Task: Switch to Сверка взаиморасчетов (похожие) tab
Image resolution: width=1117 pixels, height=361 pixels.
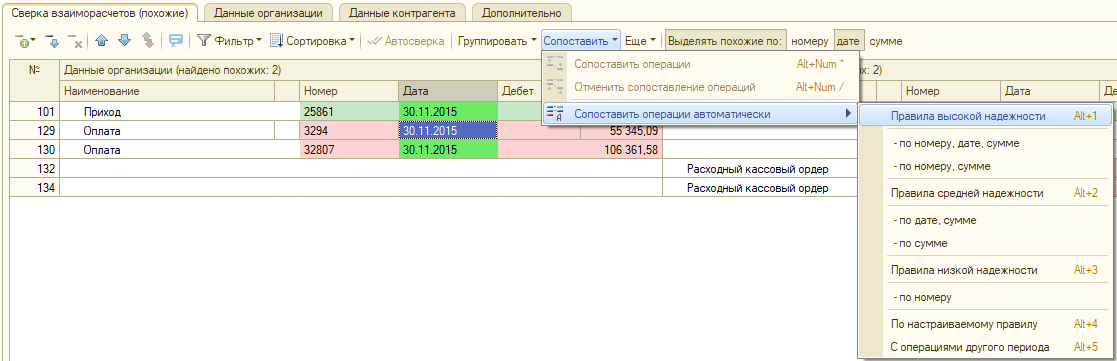Action: point(100,13)
